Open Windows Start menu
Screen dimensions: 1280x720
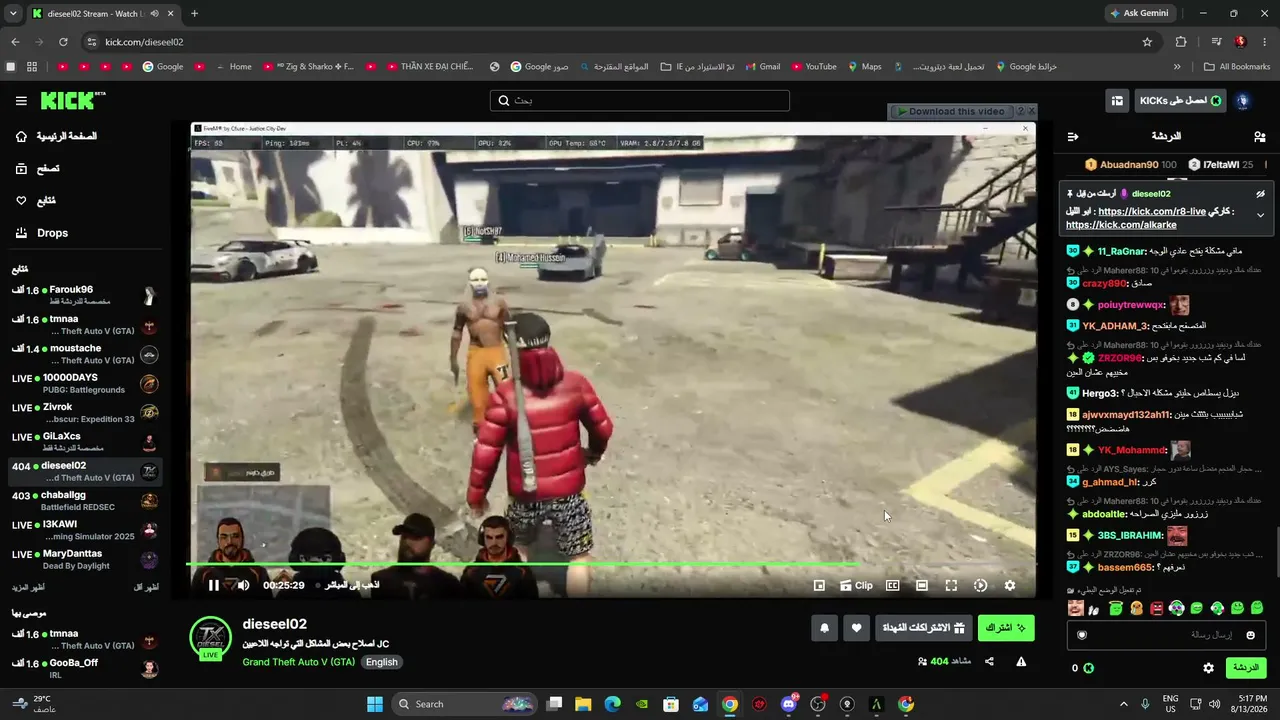coord(375,704)
